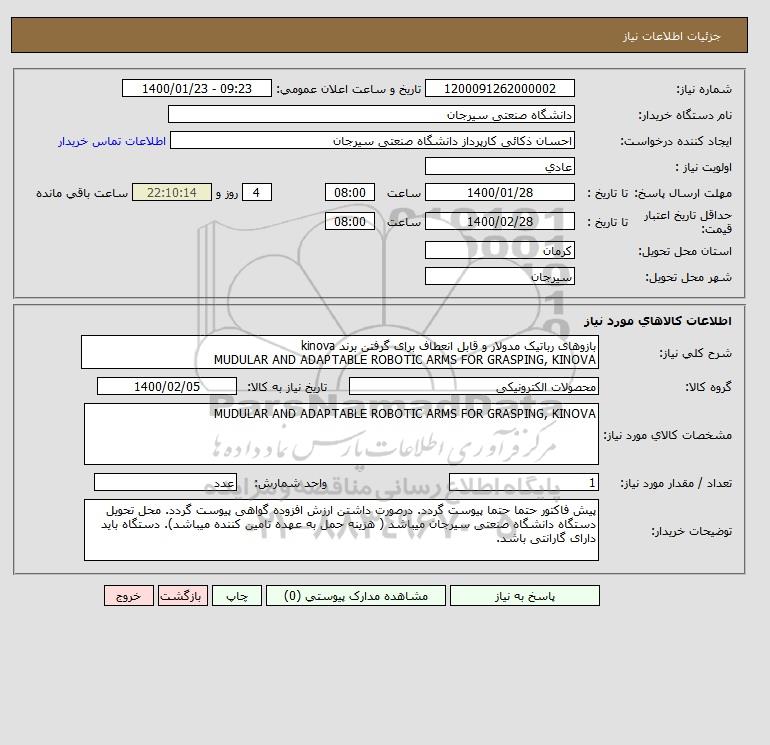This screenshot has width=770, height=745.
Task: Click the price validity date 1400/02/28
Action: [x=499, y=221]
